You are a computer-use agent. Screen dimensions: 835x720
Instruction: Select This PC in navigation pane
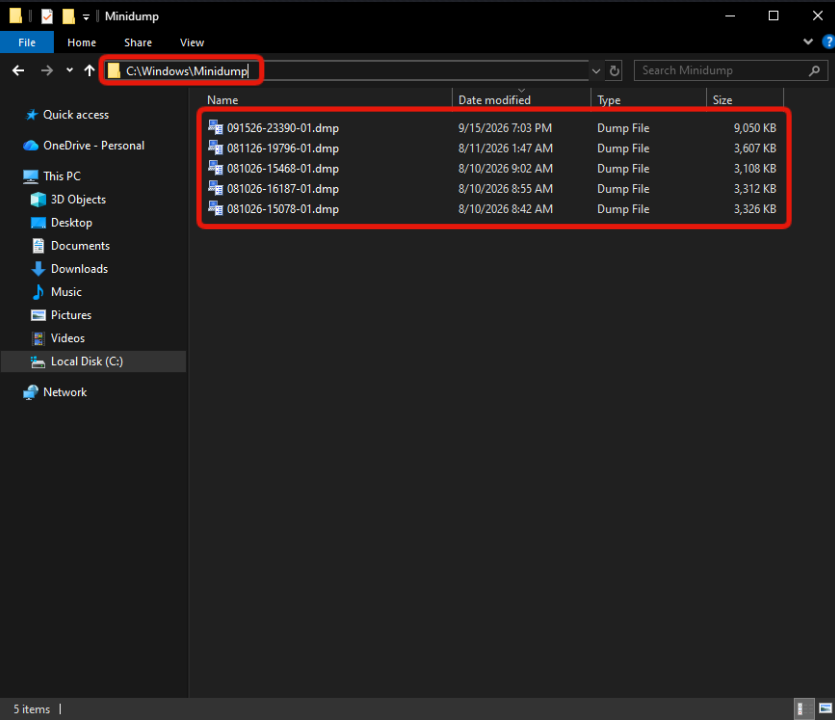pyautogui.click(x=62, y=176)
